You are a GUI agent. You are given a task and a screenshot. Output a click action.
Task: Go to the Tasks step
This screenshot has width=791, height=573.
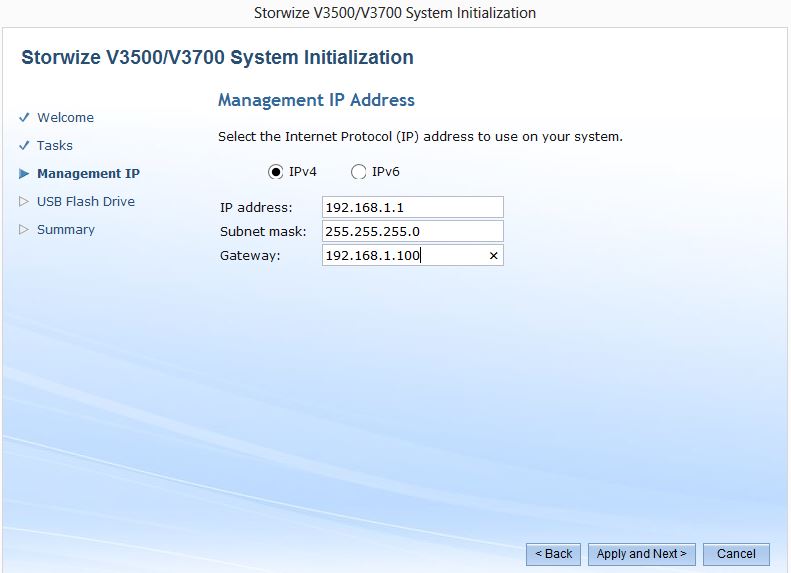[x=55, y=146]
